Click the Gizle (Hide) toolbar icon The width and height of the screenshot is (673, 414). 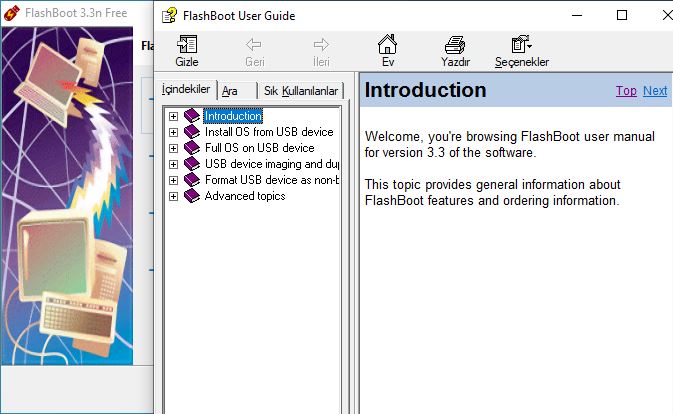click(187, 45)
